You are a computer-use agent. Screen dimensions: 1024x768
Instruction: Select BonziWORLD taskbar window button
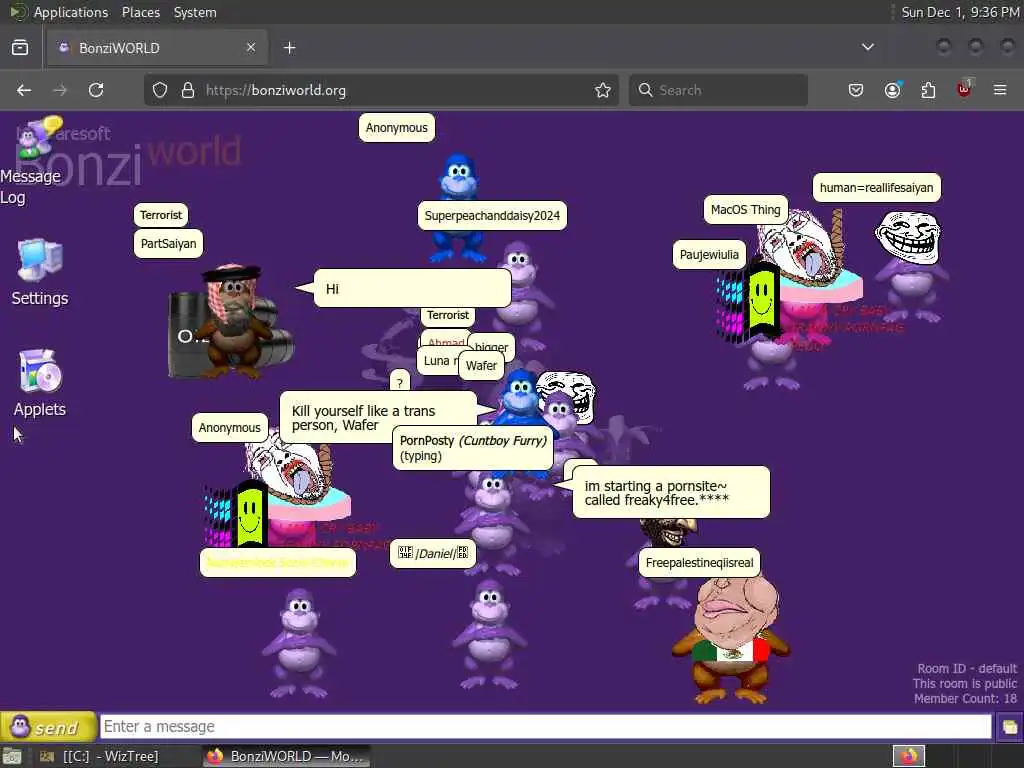coord(285,756)
